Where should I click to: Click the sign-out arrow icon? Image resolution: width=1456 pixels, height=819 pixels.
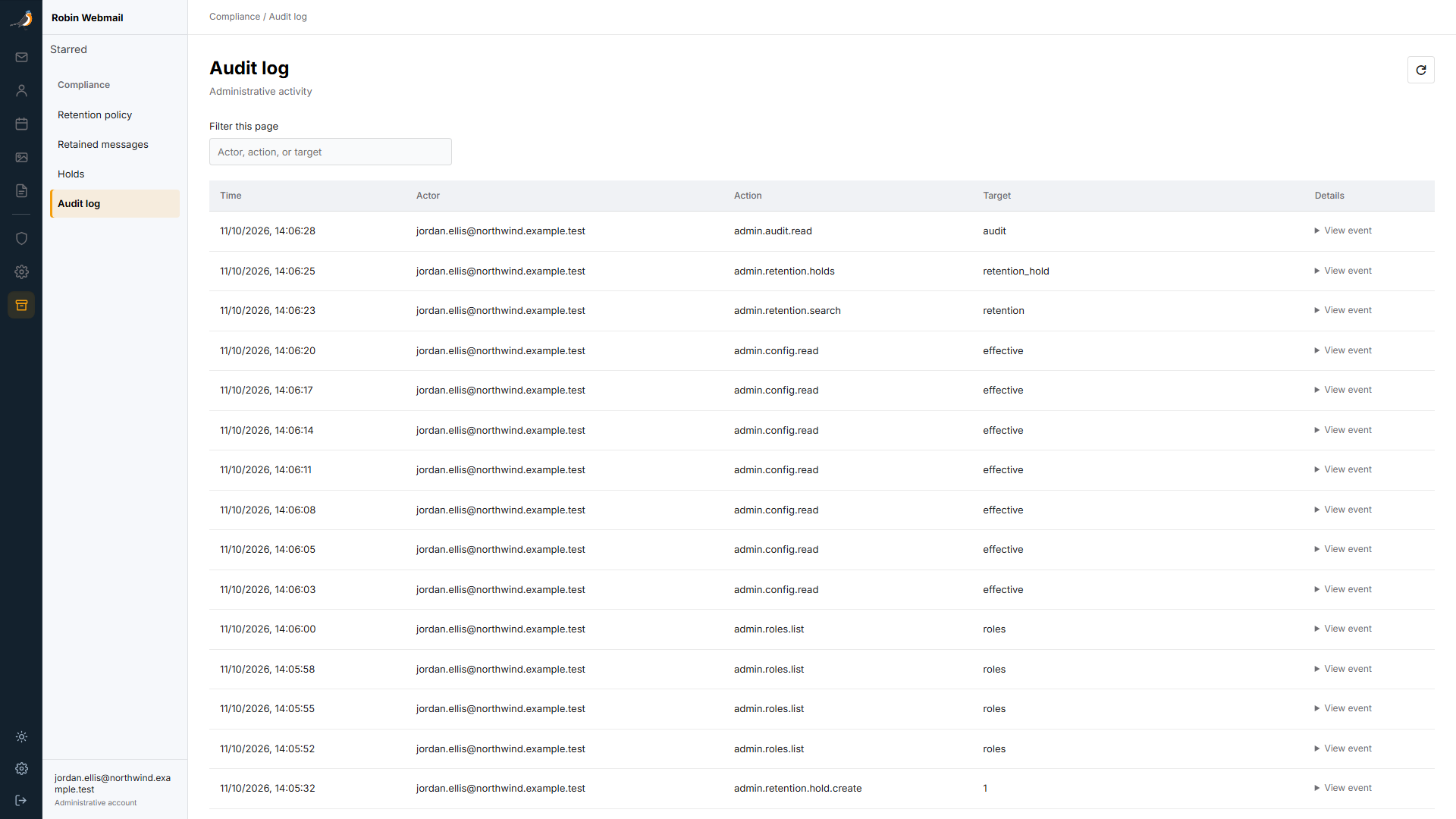point(21,800)
